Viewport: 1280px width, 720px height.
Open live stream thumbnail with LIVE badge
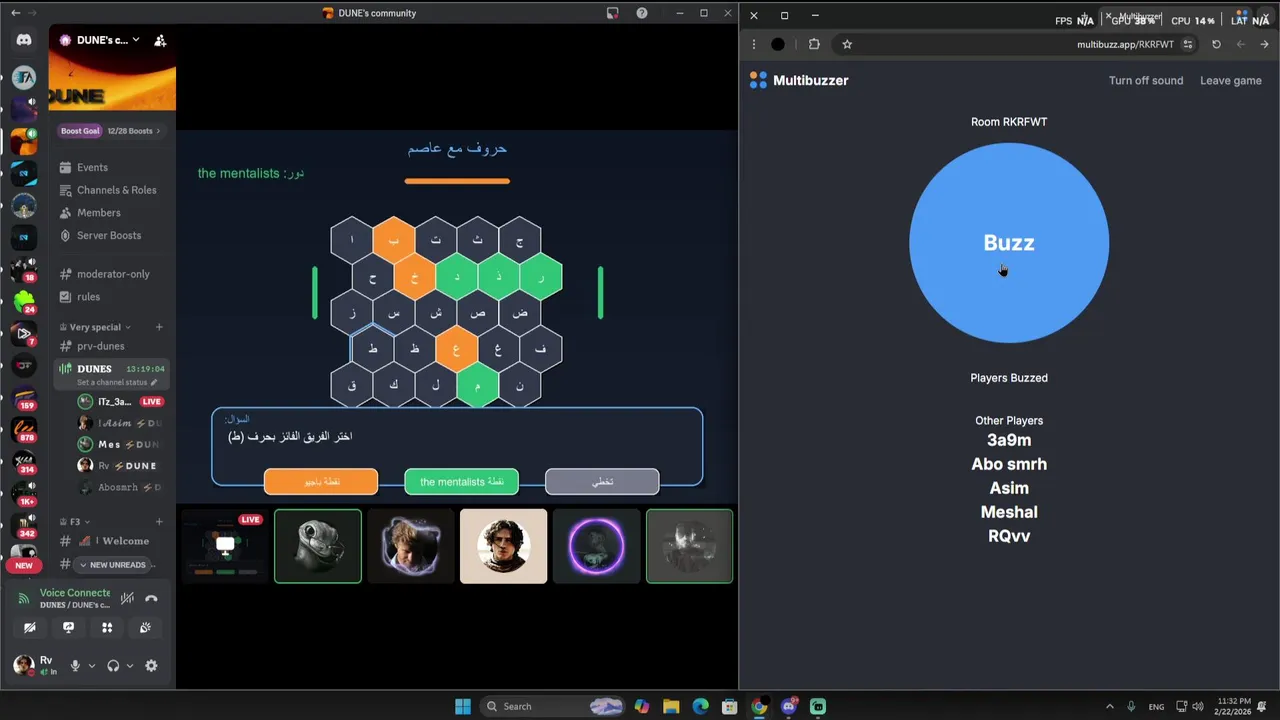point(225,546)
